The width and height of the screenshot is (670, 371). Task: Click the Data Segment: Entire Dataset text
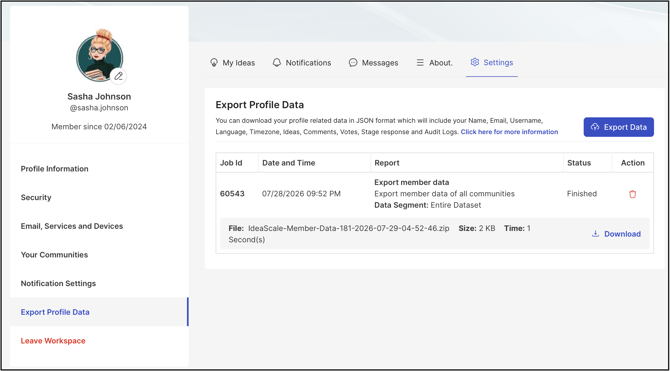coord(428,205)
